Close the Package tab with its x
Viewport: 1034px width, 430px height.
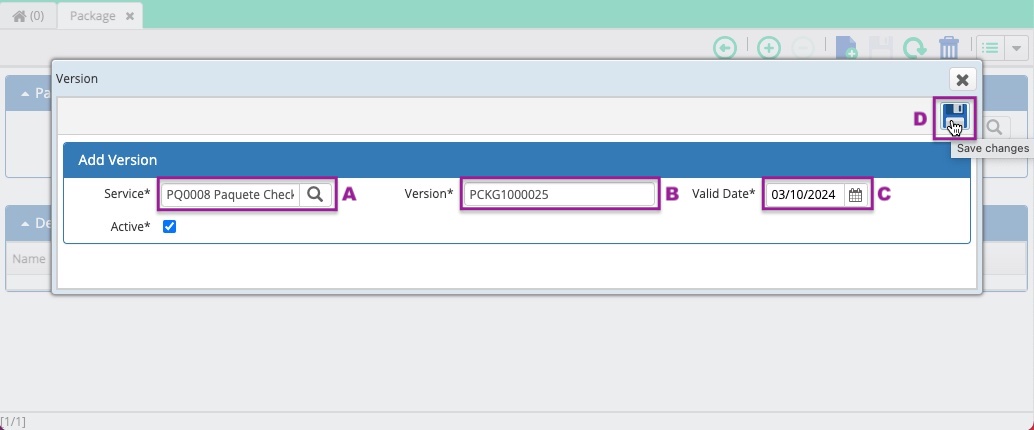(x=130, y=16)
